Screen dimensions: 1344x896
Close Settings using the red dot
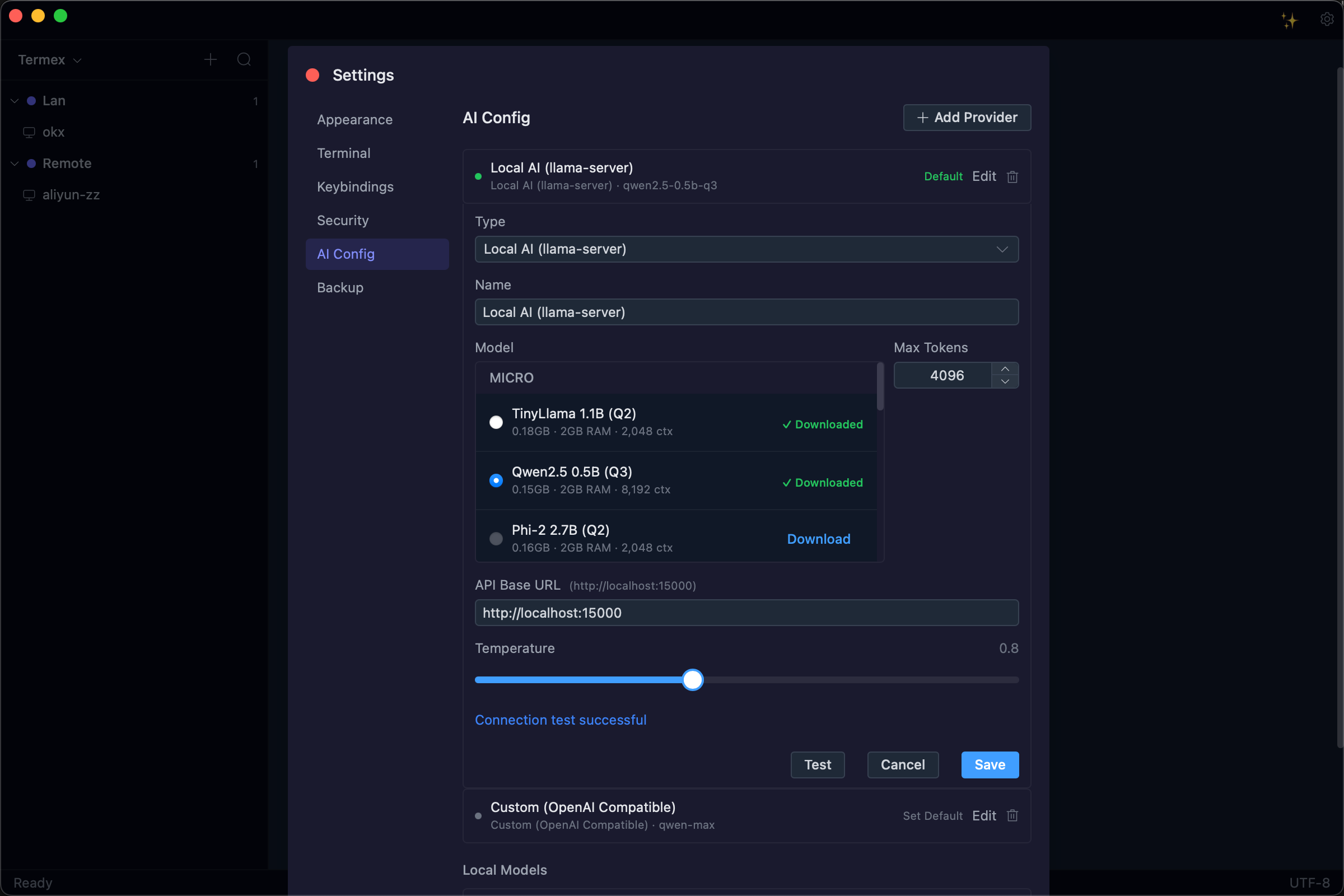312,75
